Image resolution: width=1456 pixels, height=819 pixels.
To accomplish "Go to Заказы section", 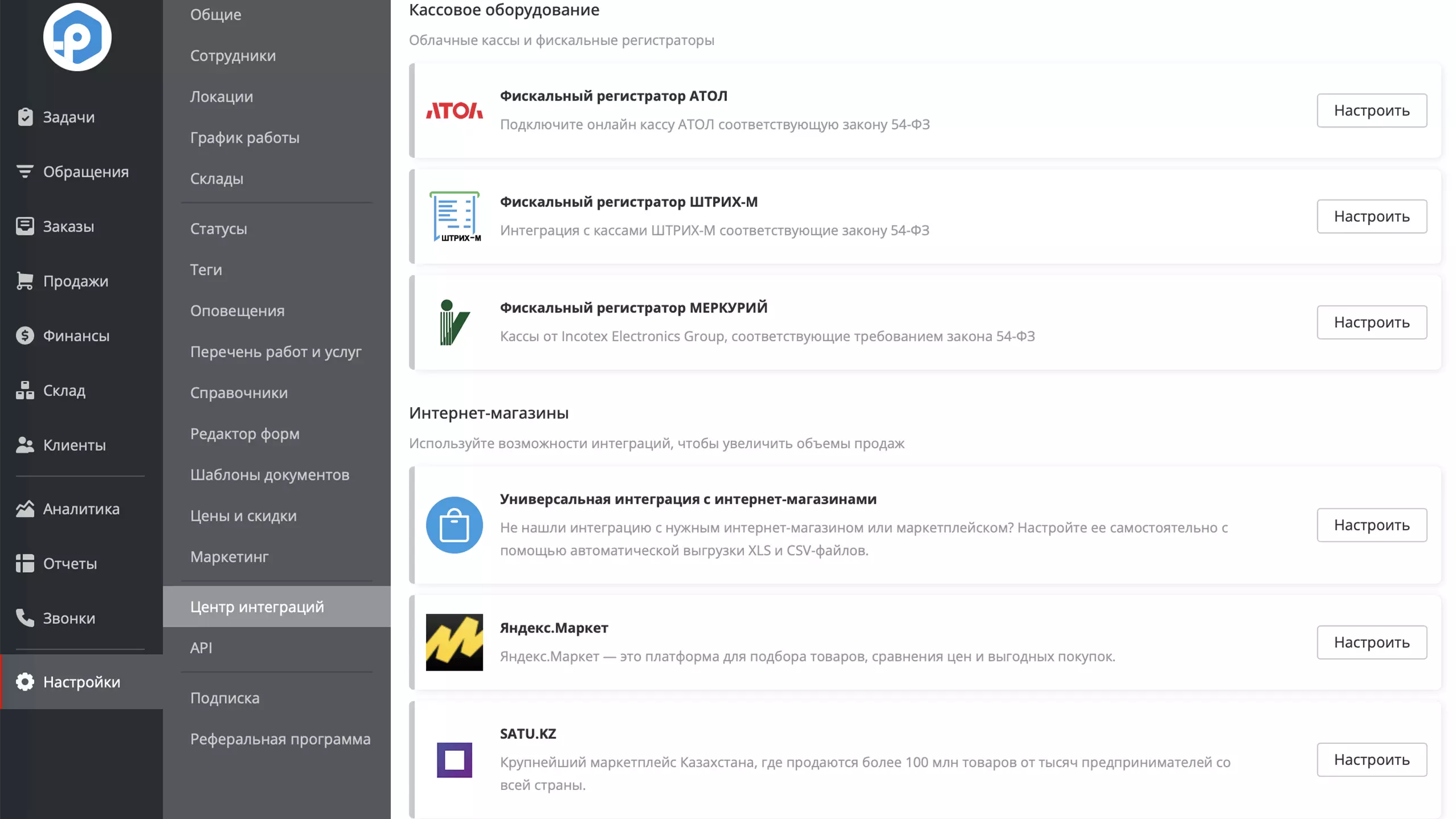I will tap(81, 226).
